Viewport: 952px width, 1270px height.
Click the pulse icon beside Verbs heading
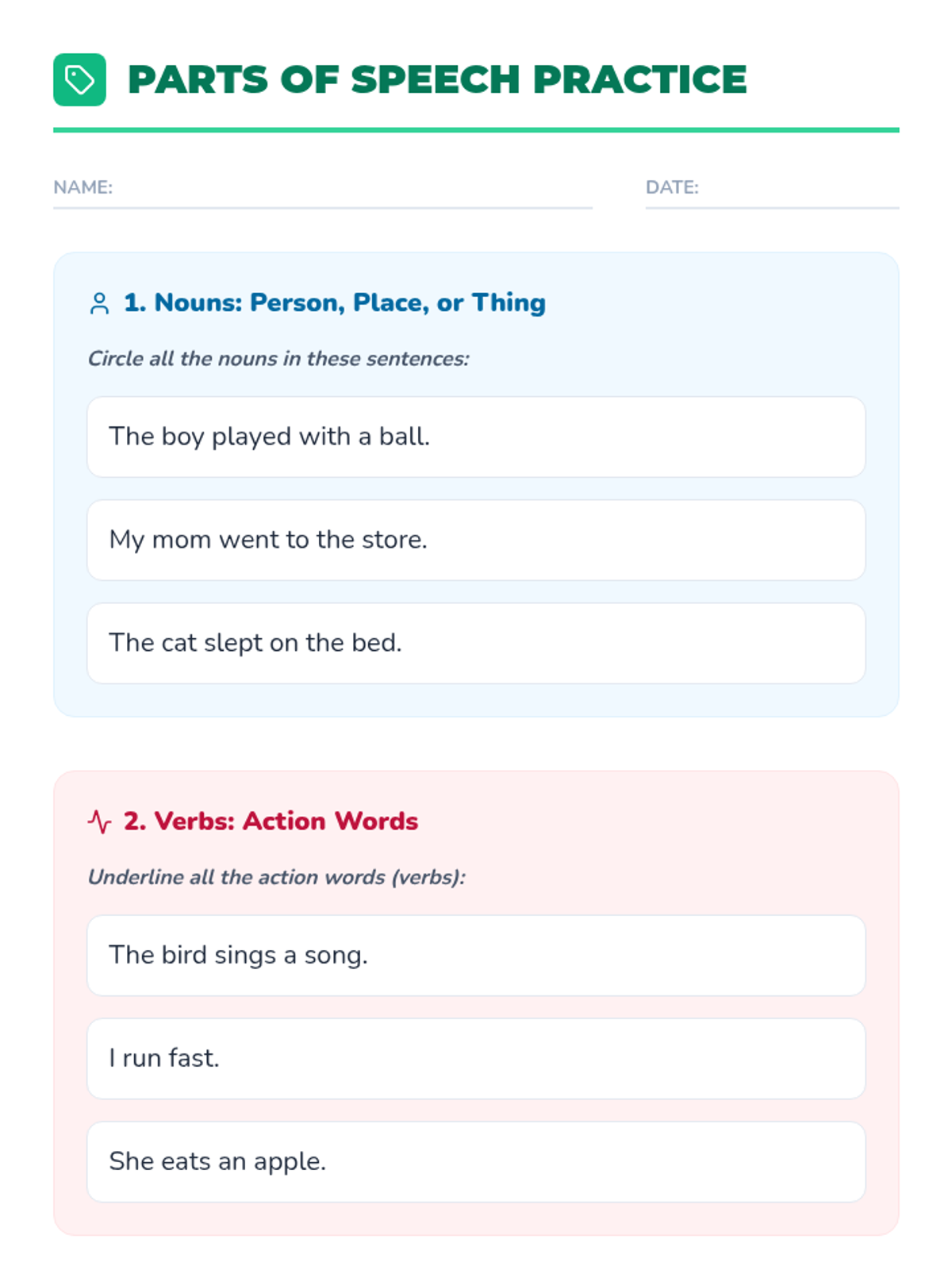(99, 822)
